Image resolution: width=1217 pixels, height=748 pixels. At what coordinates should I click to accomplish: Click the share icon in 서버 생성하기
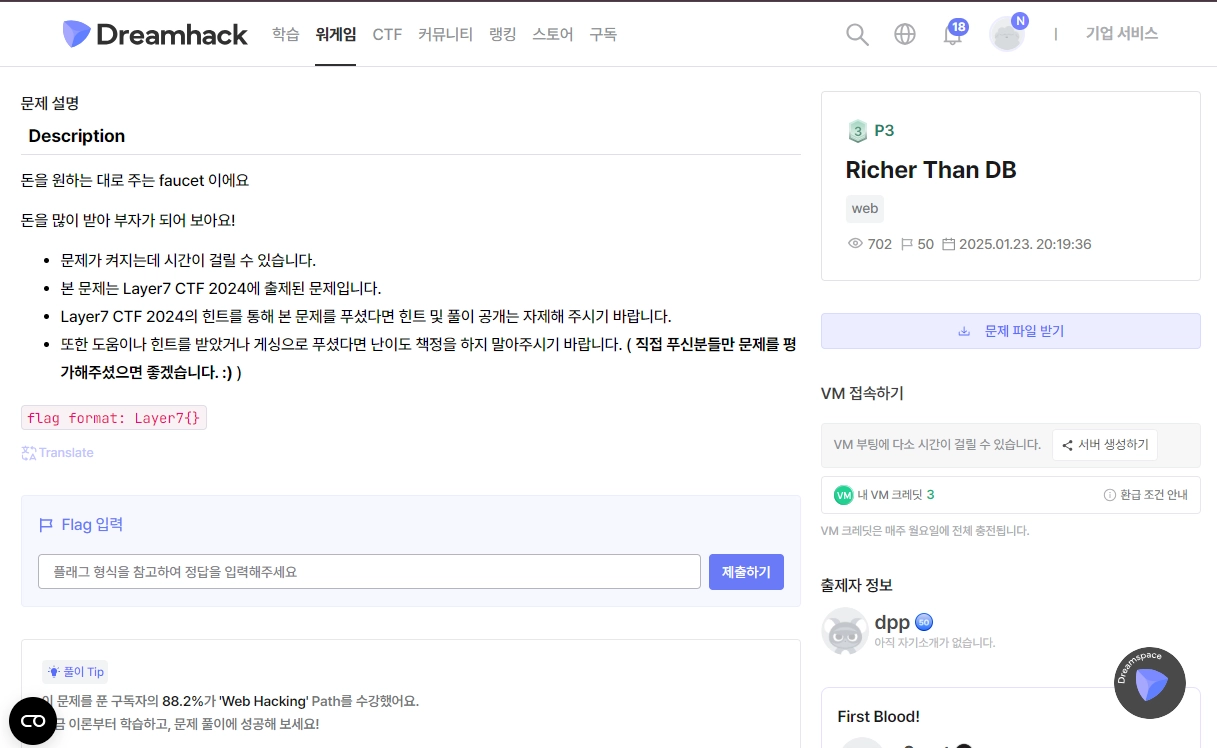point(1067,445)
